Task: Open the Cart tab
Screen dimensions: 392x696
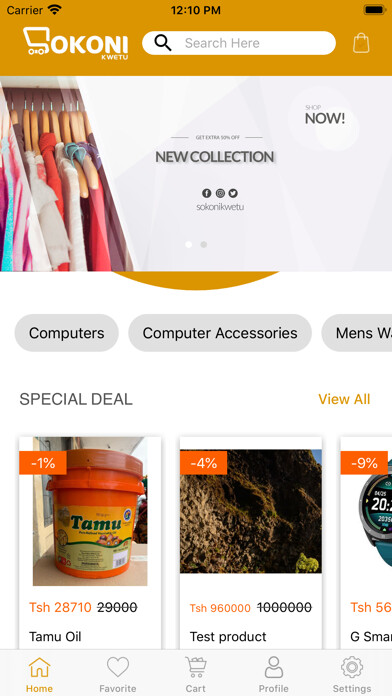Action: (196, 674)
